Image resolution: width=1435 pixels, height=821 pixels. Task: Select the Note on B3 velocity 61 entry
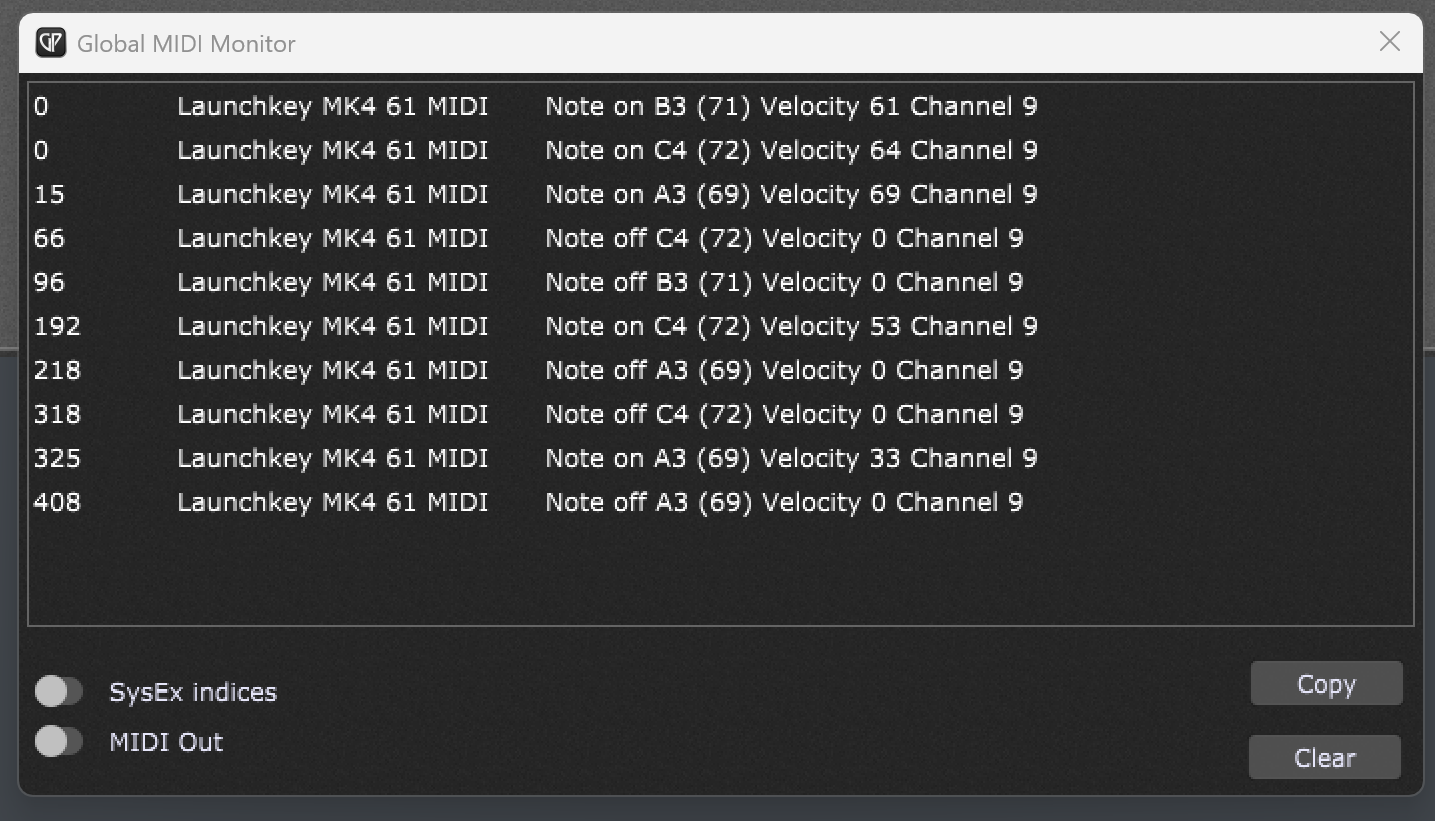(x=720, y=106)
